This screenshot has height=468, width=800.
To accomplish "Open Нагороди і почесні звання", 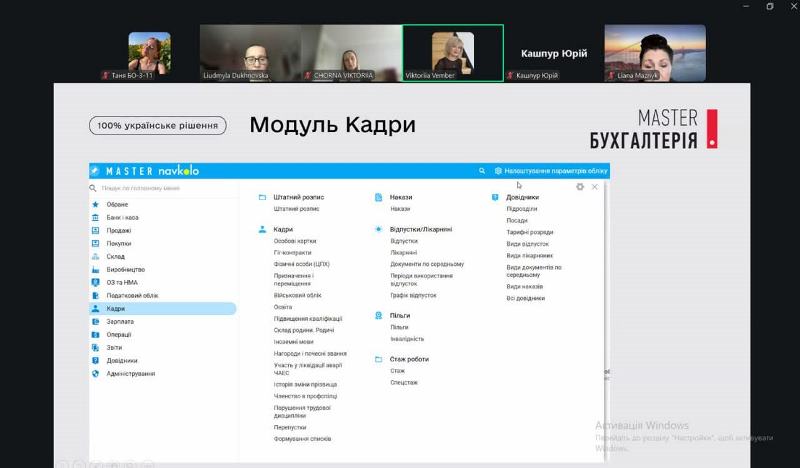I will (310, 354).
